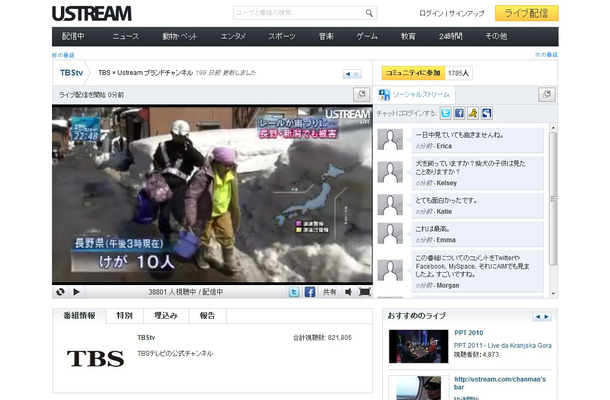Click the 次の番組 link

pyautogui.click(x=546, y=55)
